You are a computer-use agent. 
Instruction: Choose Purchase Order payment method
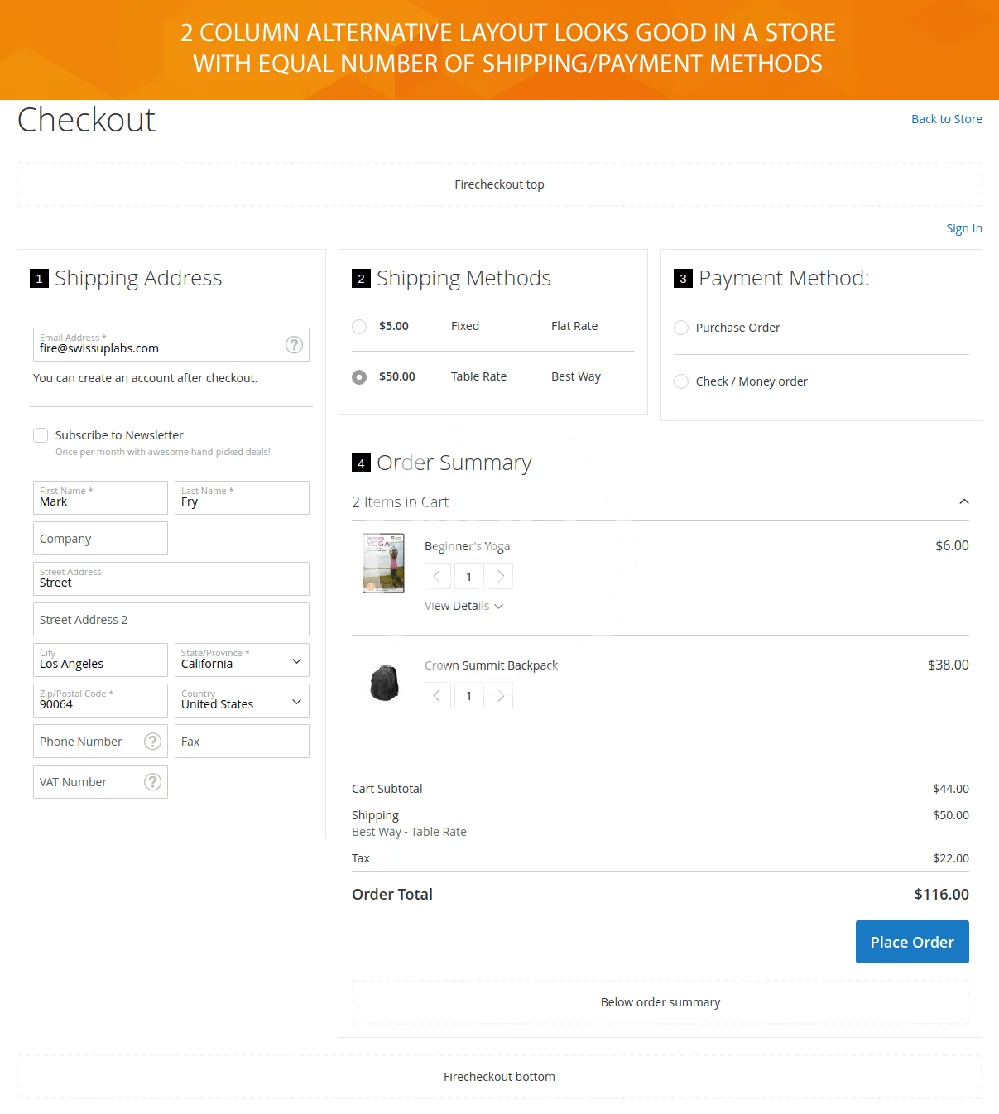(x=681, y=328)
